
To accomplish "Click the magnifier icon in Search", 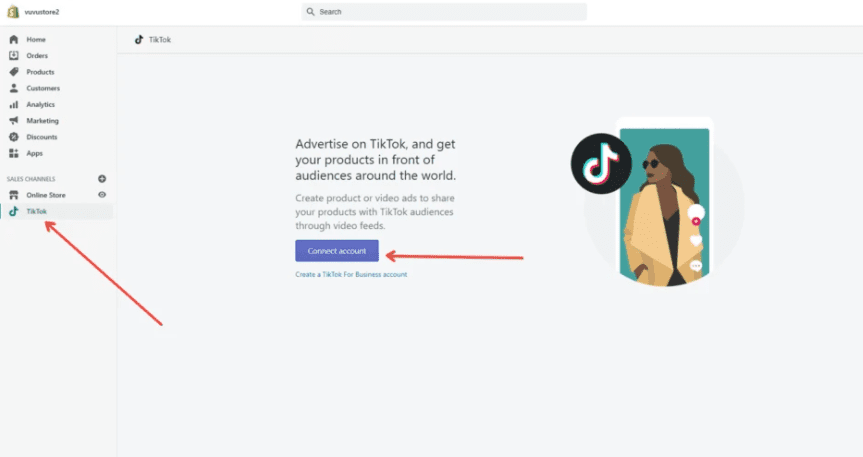I will 310,12.
